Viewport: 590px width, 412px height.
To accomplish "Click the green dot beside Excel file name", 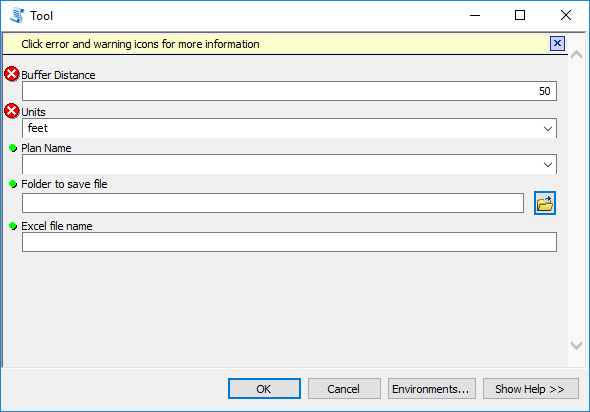I will tap(13, 226).
